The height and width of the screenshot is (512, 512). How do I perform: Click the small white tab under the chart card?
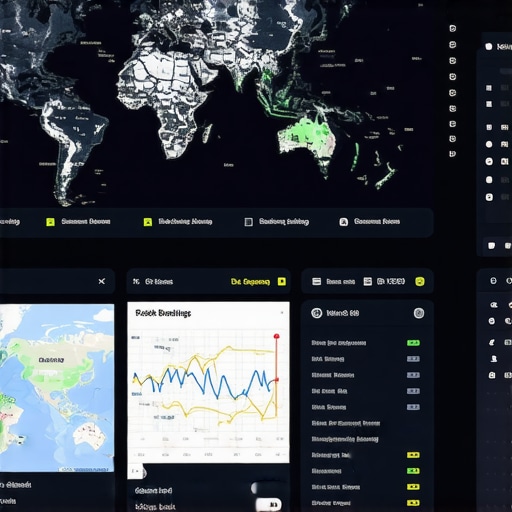[x=136, y=471]
